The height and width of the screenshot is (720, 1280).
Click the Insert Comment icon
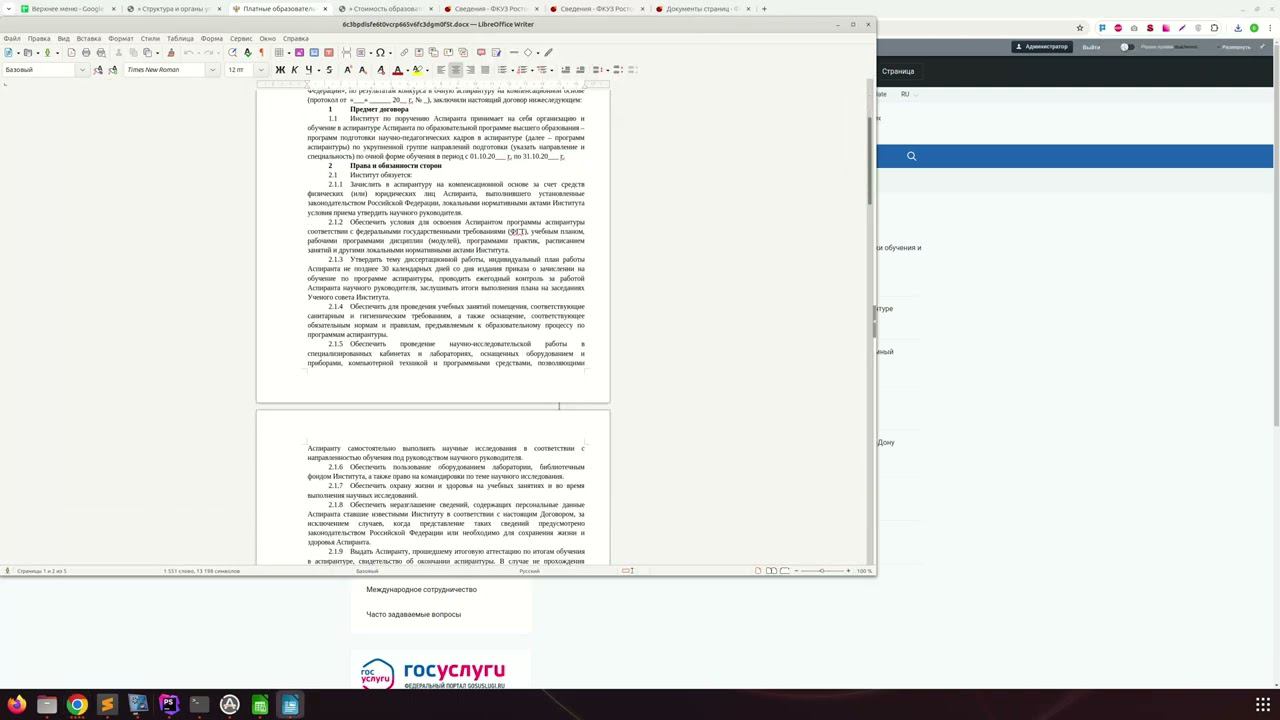point(481,52)
